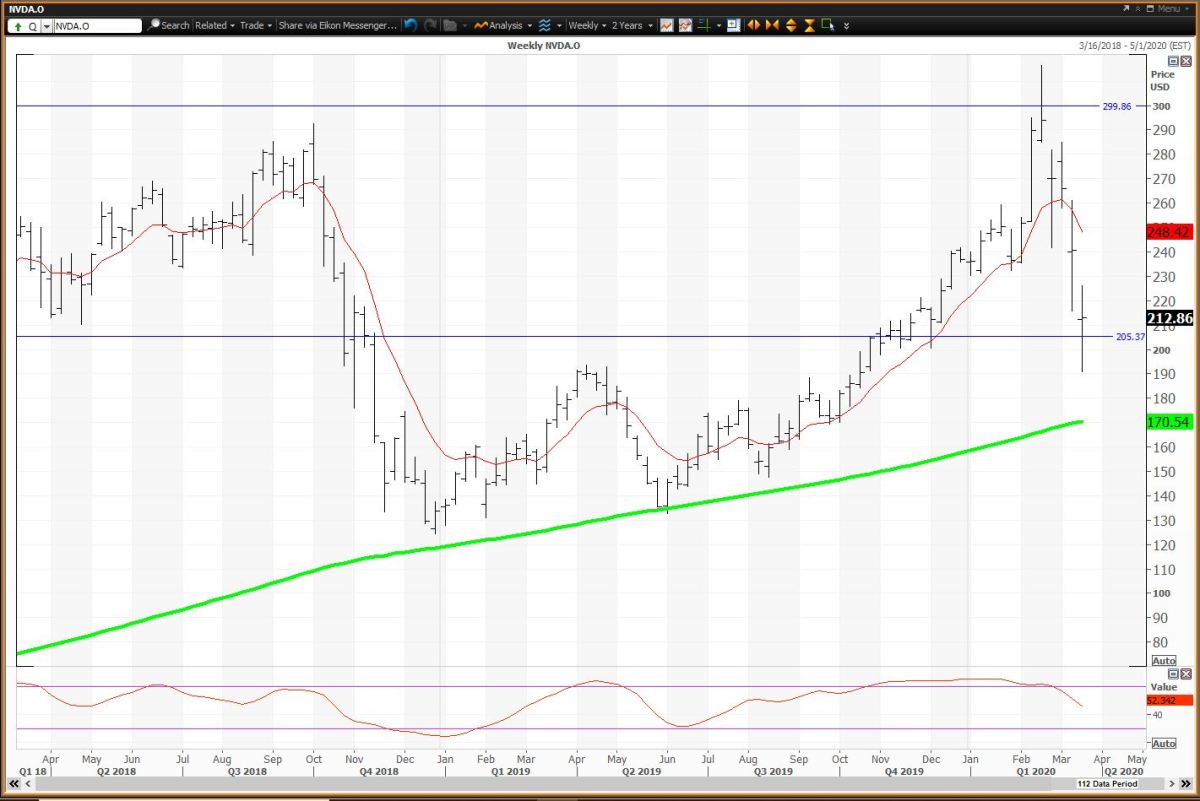Open the folder icon in the toolbar
The image size is (1200, 801).
tap(449, 25)
